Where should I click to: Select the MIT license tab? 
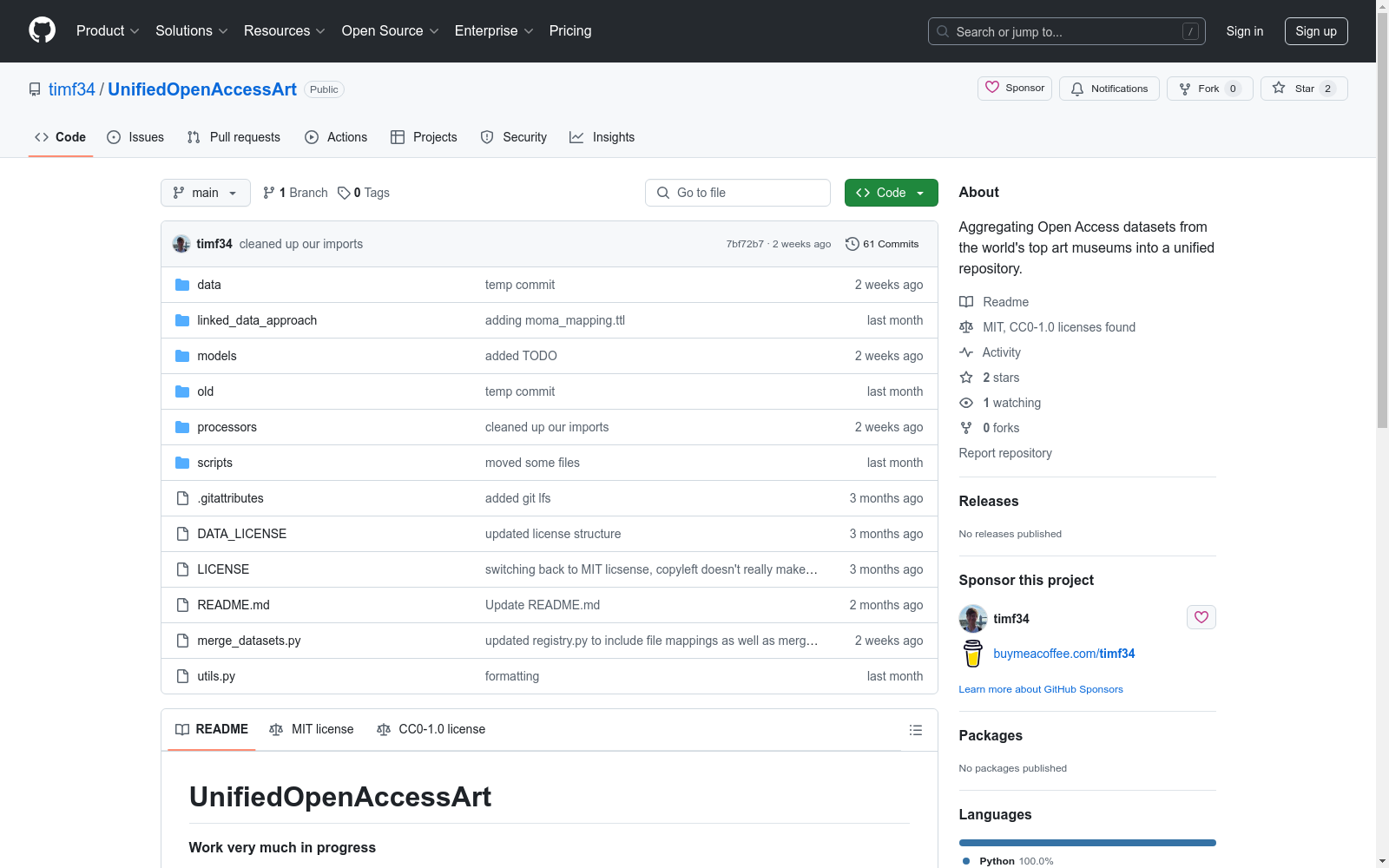(312, 730)
